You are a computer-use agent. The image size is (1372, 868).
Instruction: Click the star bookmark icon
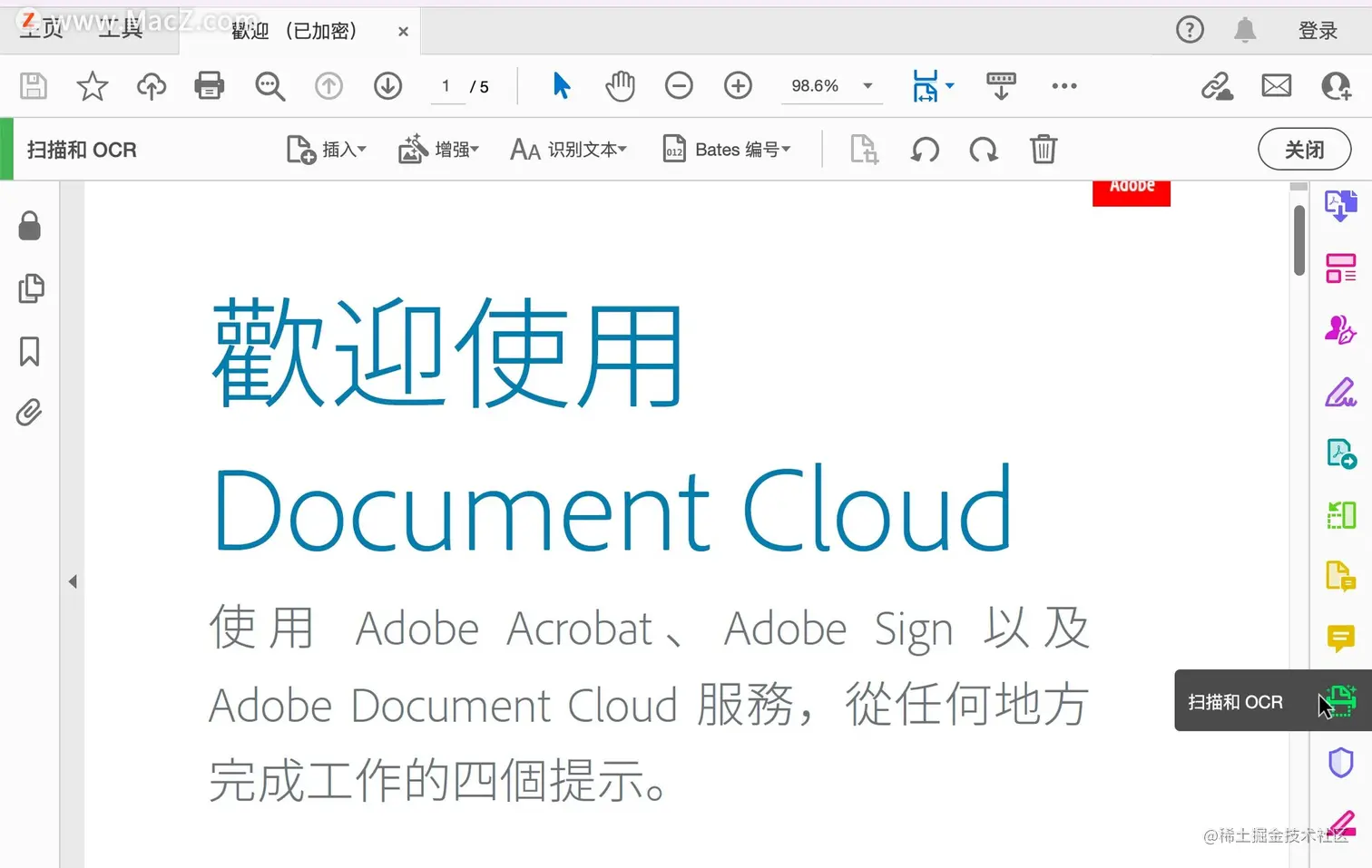(x=92, y=86)
